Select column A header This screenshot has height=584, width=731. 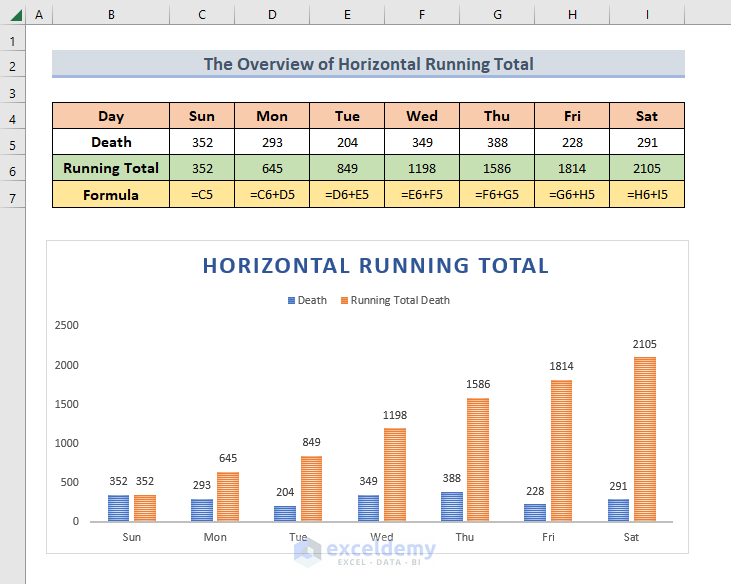pyautogui.click(x=39, y=14)
